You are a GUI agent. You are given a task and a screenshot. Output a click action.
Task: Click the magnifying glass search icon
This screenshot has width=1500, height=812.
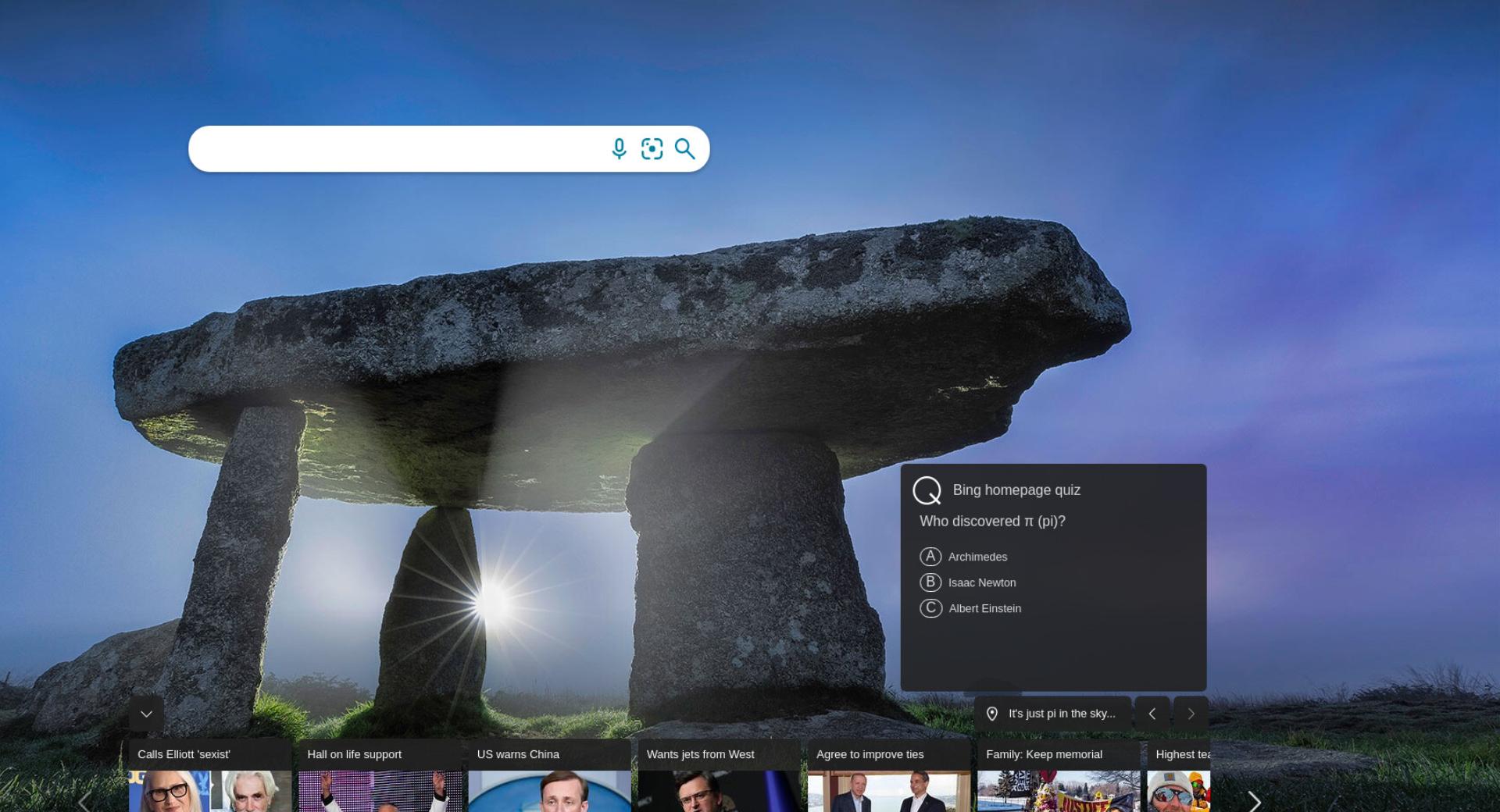[685, 148]
